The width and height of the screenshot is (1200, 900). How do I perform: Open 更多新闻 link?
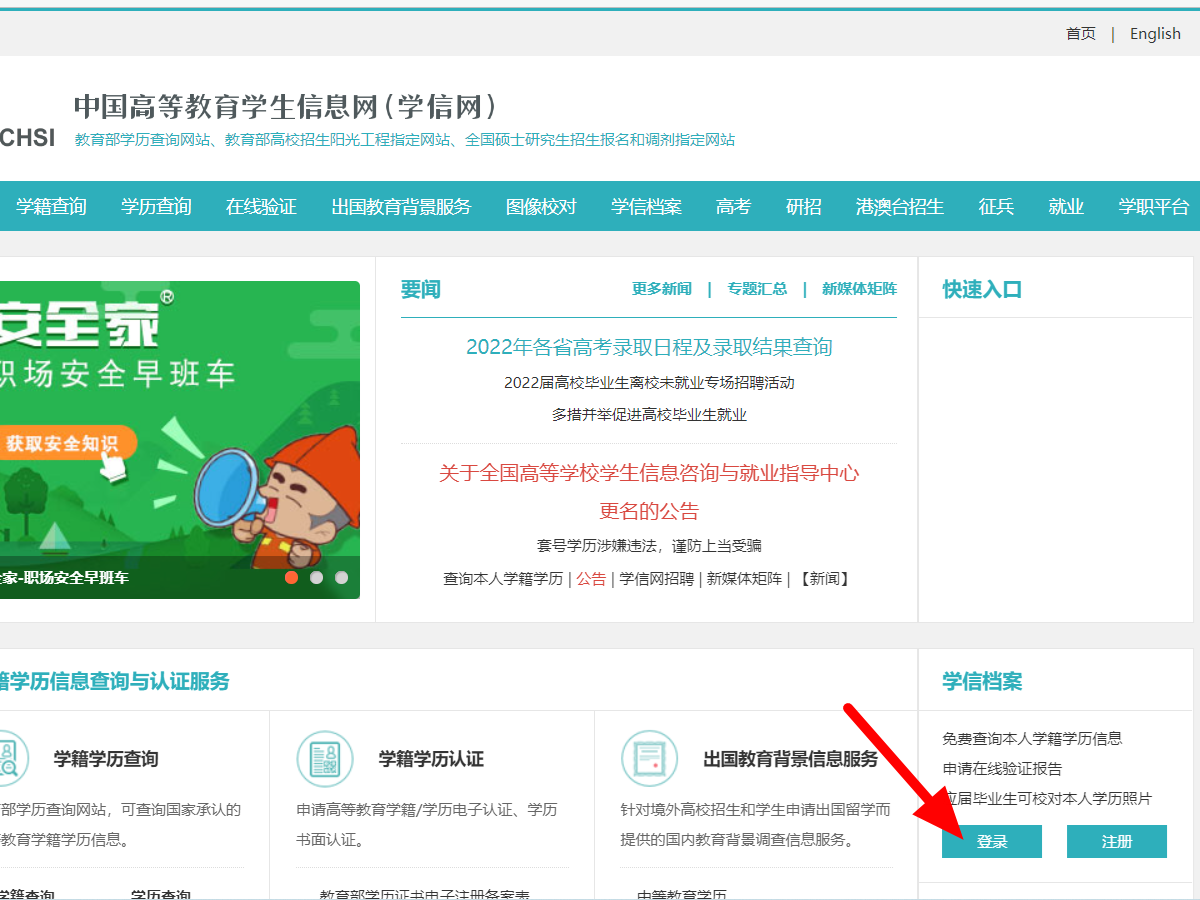coord(662,289)
